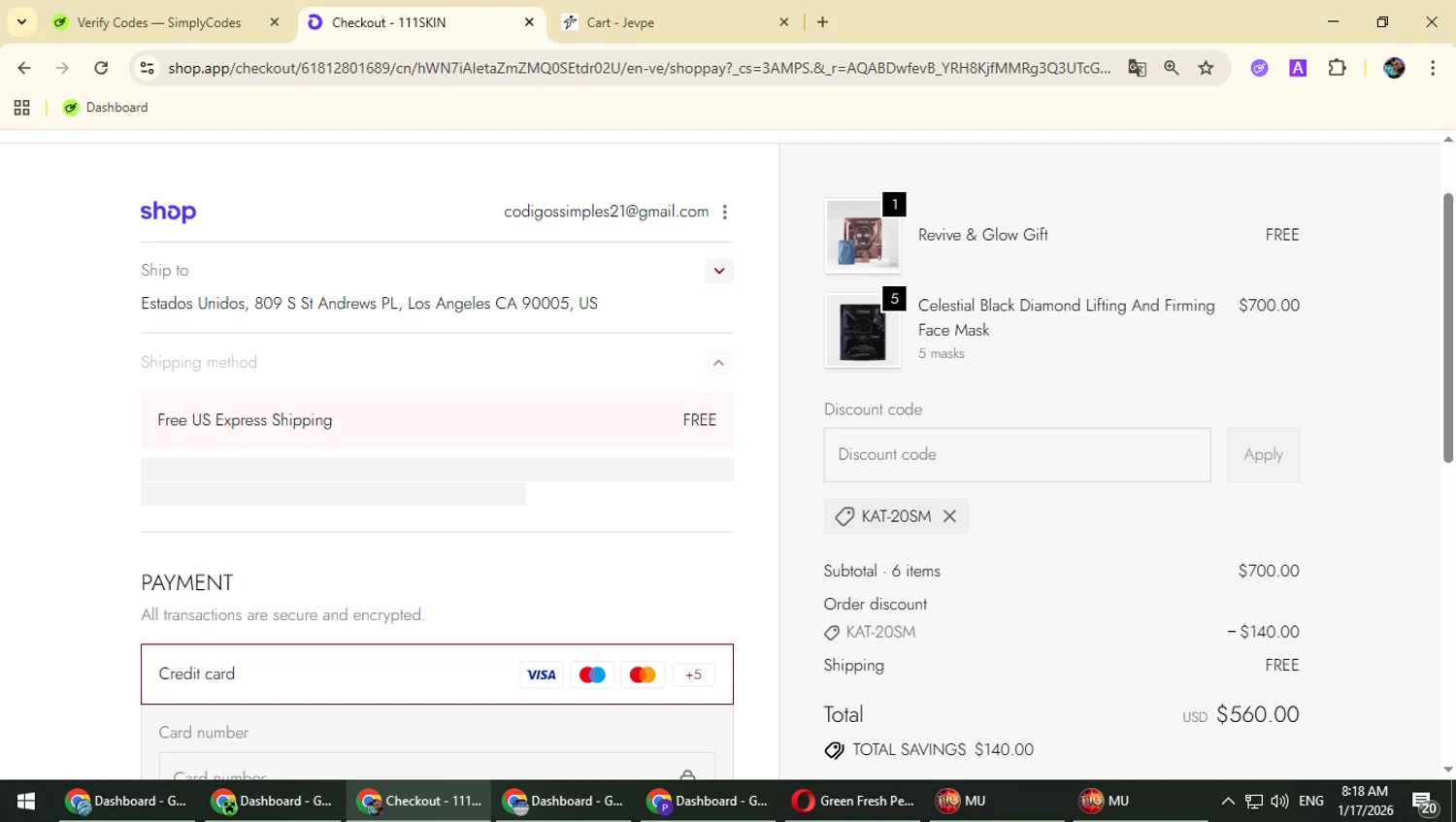Open the Green Fresh Pe... Opera taskbar item
This screenshot has width=1456, height=822.
coord(853,801)
